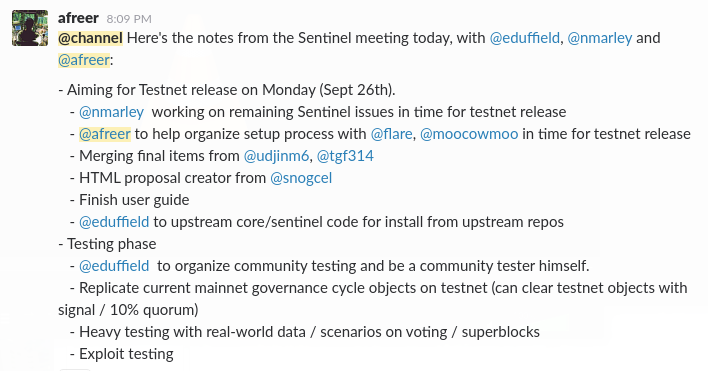Viewport: 708px width, 371px height.
Task: Open the 8:09 PM message timestamp link
Action: click(x=129, y=19)
